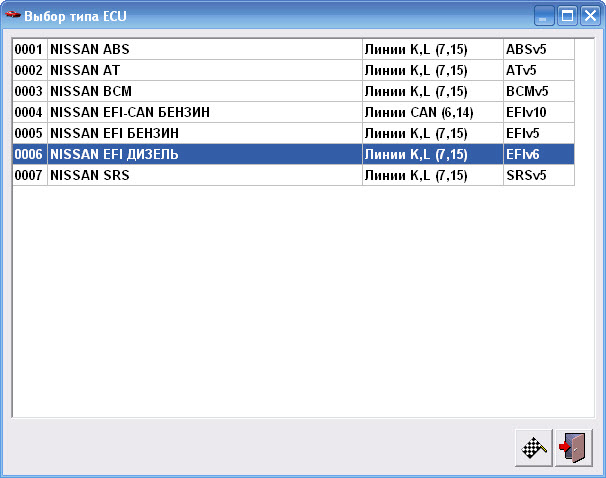This screenshot has height=478, width=606.
Task: Click row number 0002
Action: coord(30,70)
